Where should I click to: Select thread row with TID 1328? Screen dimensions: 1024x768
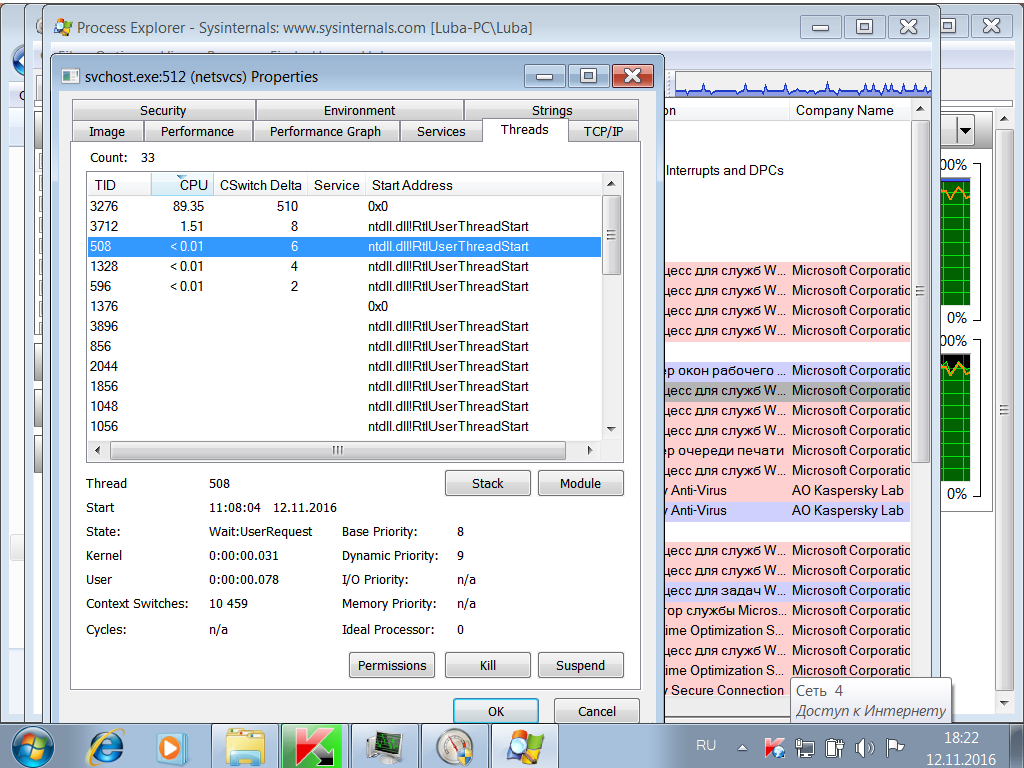[x=344, y=266]
